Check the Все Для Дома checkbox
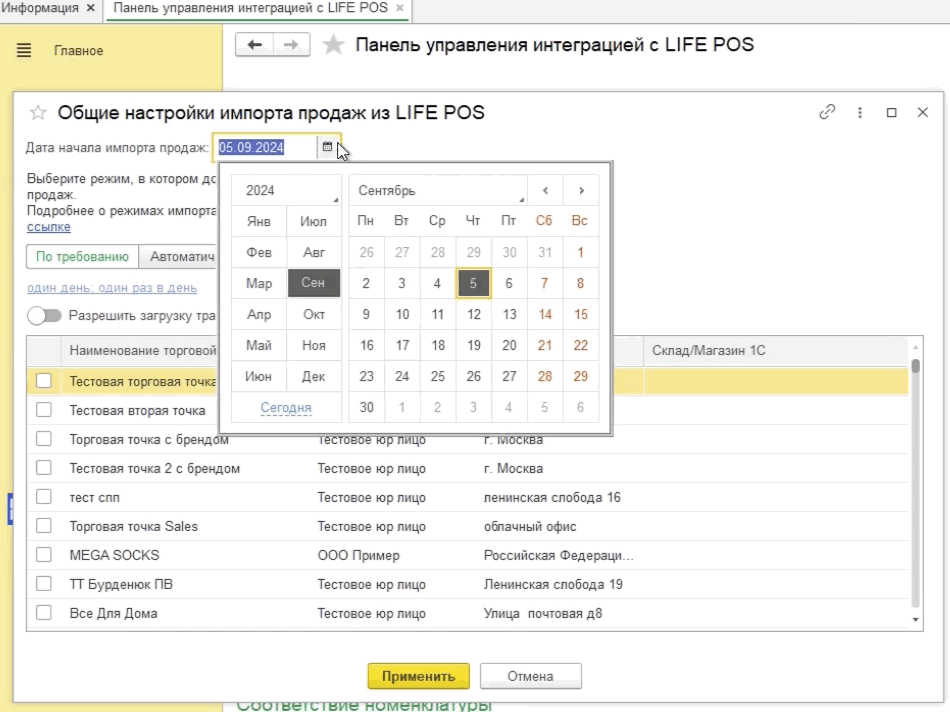This screenshot has width=950, height=712. pos(44,613)
